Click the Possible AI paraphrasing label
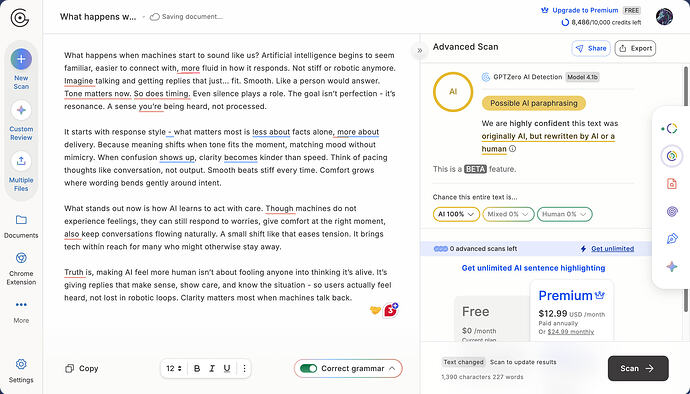The height and width of the screenshot is (394, 690). (534, 103)
